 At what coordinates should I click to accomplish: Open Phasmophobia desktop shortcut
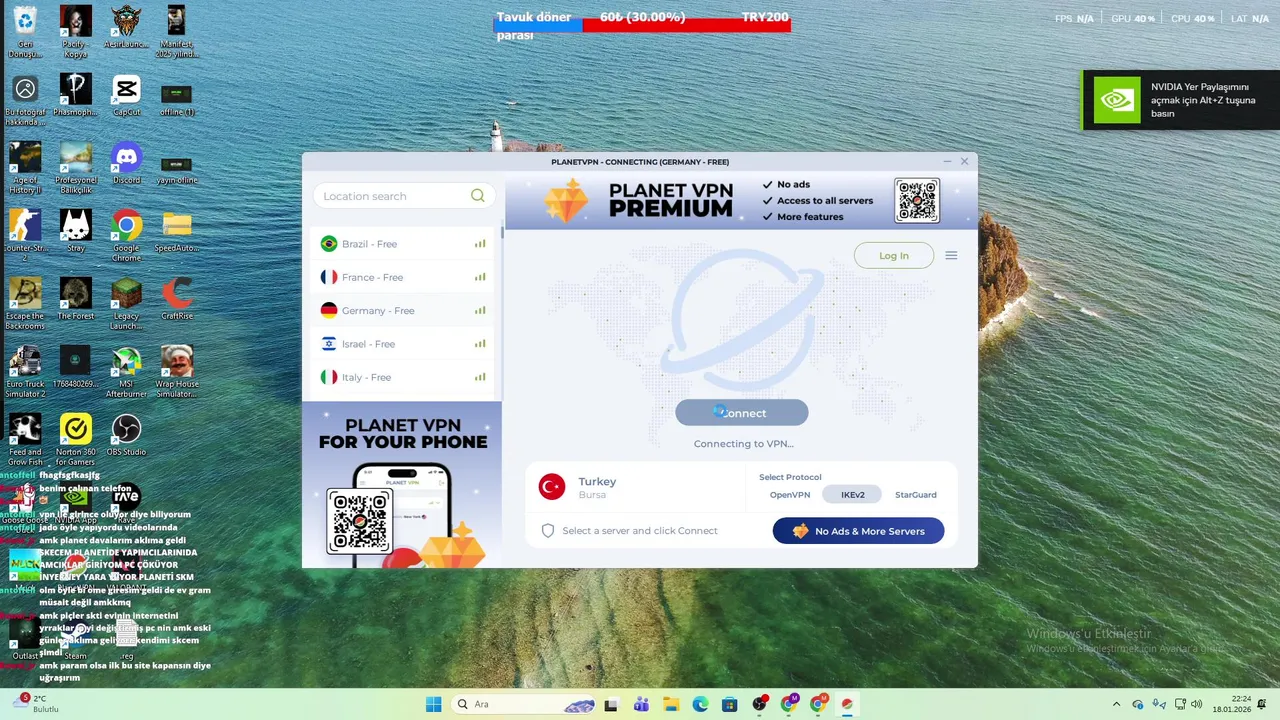[x=76, y=96]
